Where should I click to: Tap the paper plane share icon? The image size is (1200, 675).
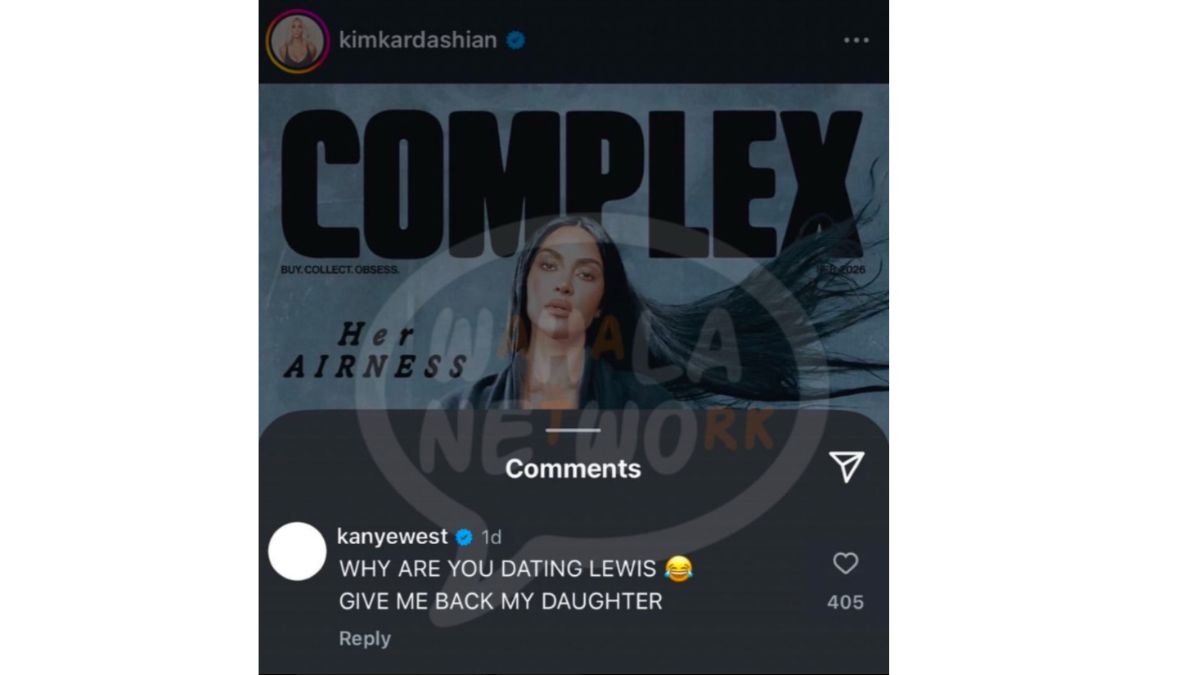point(846,466)
